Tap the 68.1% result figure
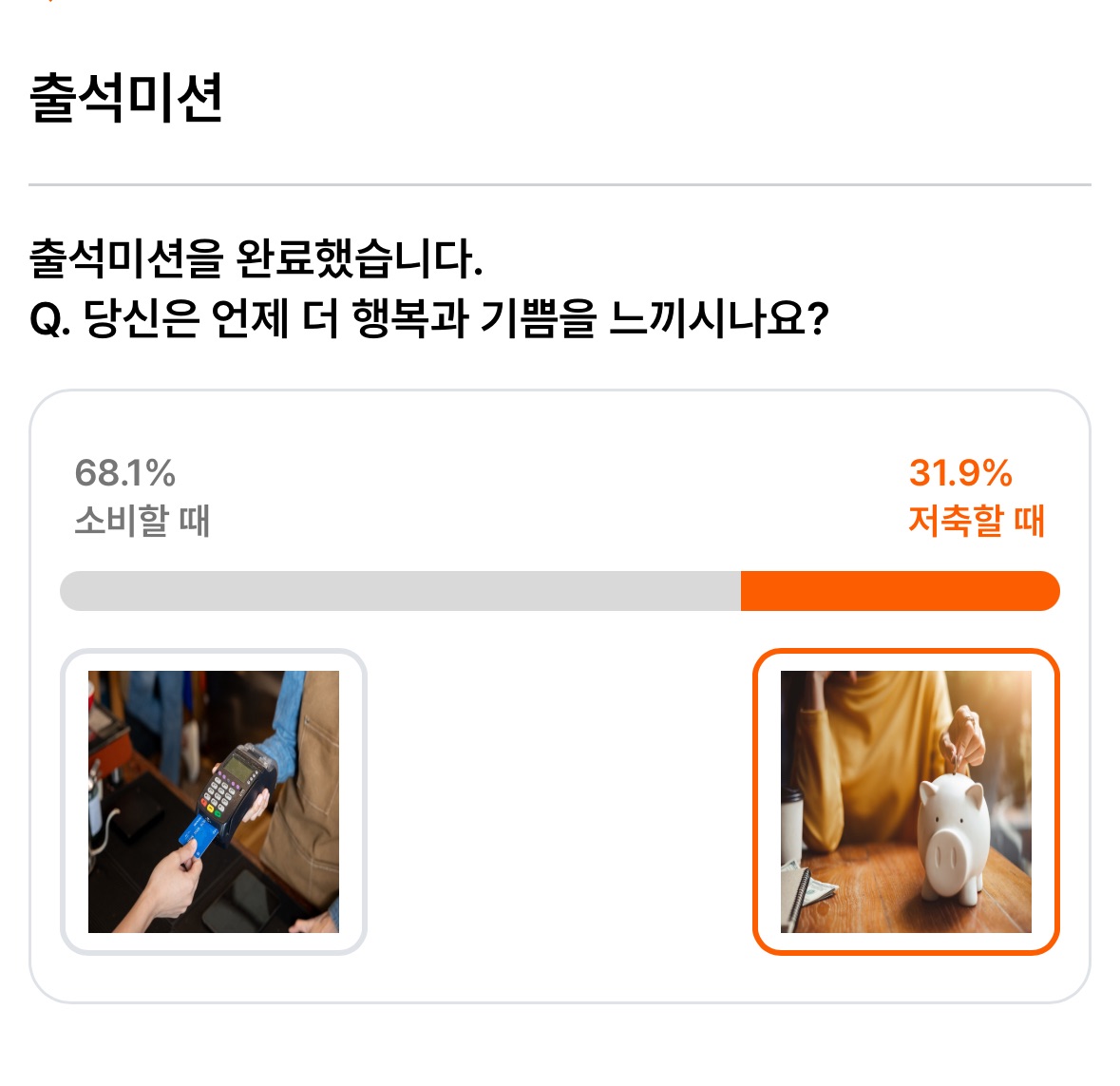The image size is (1120, 1086). pos(125,473)
